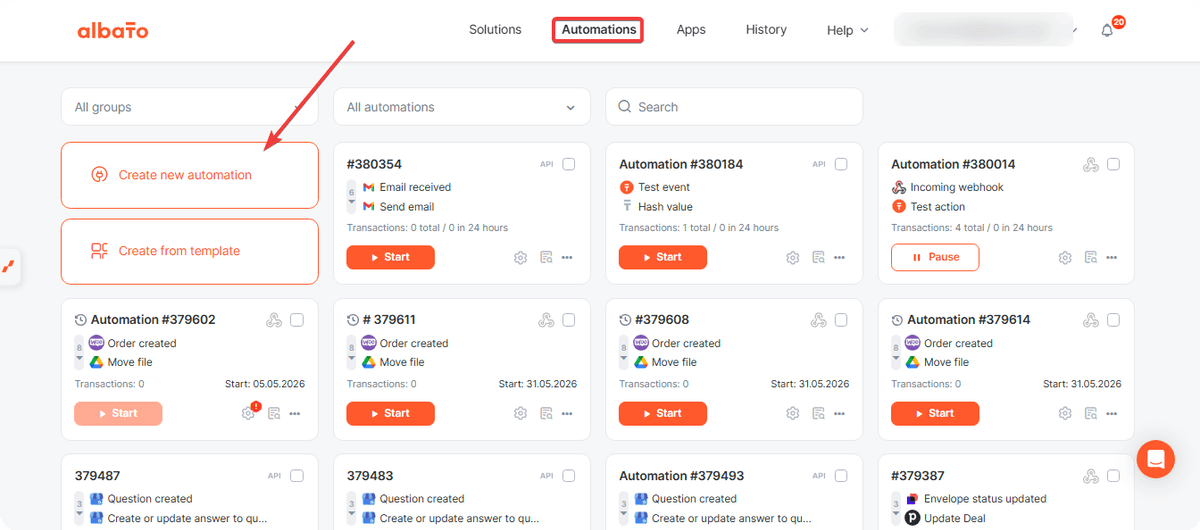This screenshot has width=1200, height=530.
Task: Pause Automation #380014
Action: [935, 257]
